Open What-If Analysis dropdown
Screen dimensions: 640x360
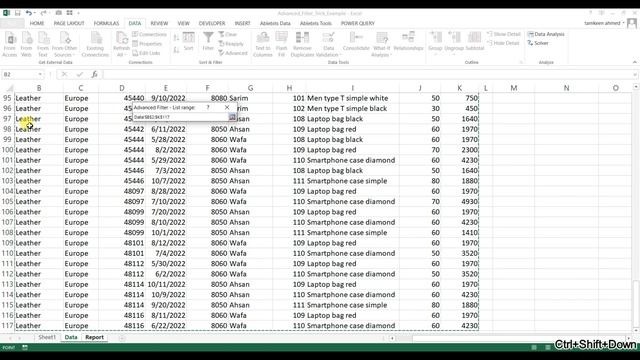[x=382, y=44]
